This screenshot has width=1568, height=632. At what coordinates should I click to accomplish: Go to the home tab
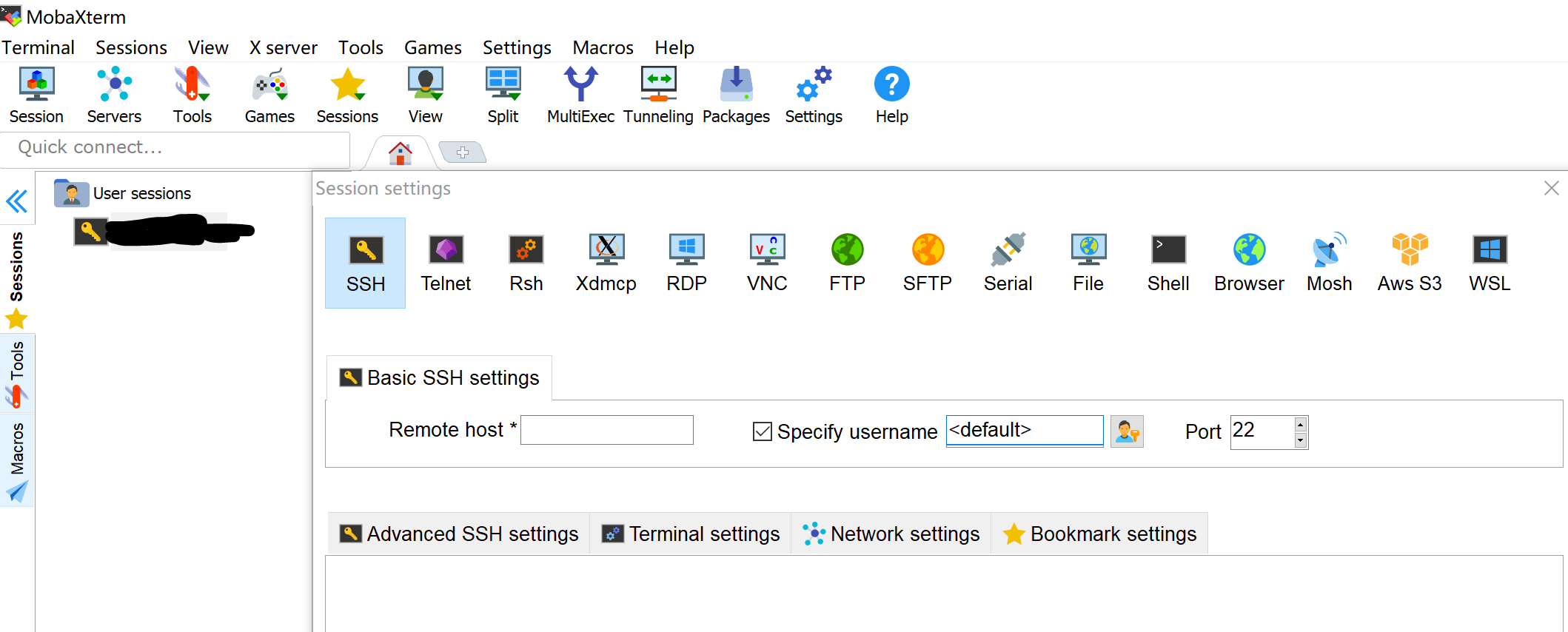[401, 153]
